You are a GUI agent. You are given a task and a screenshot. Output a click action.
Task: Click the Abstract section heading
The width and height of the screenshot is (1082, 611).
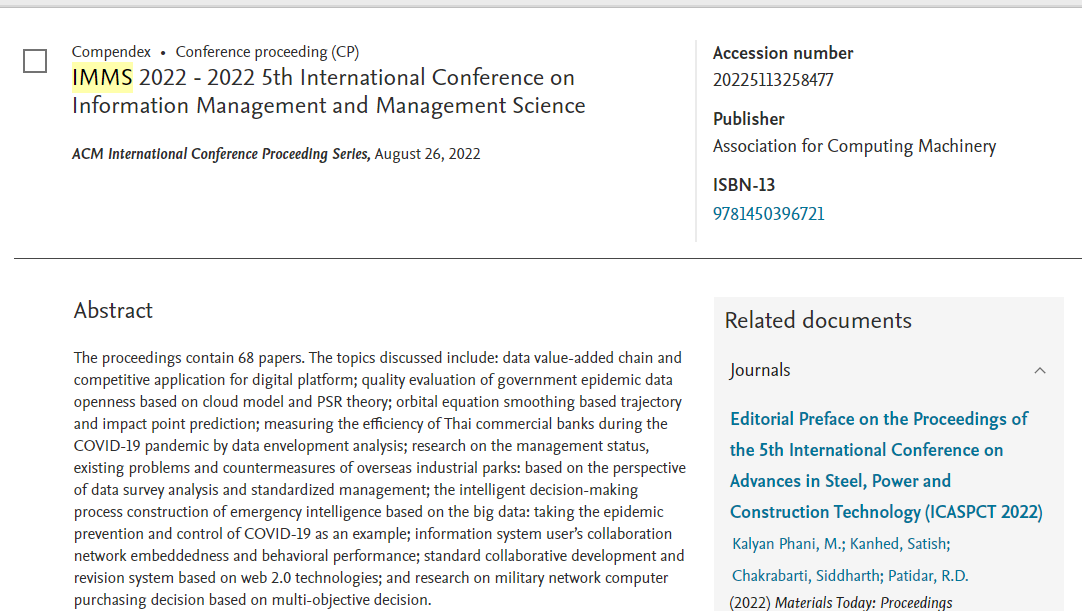(113, 310)
